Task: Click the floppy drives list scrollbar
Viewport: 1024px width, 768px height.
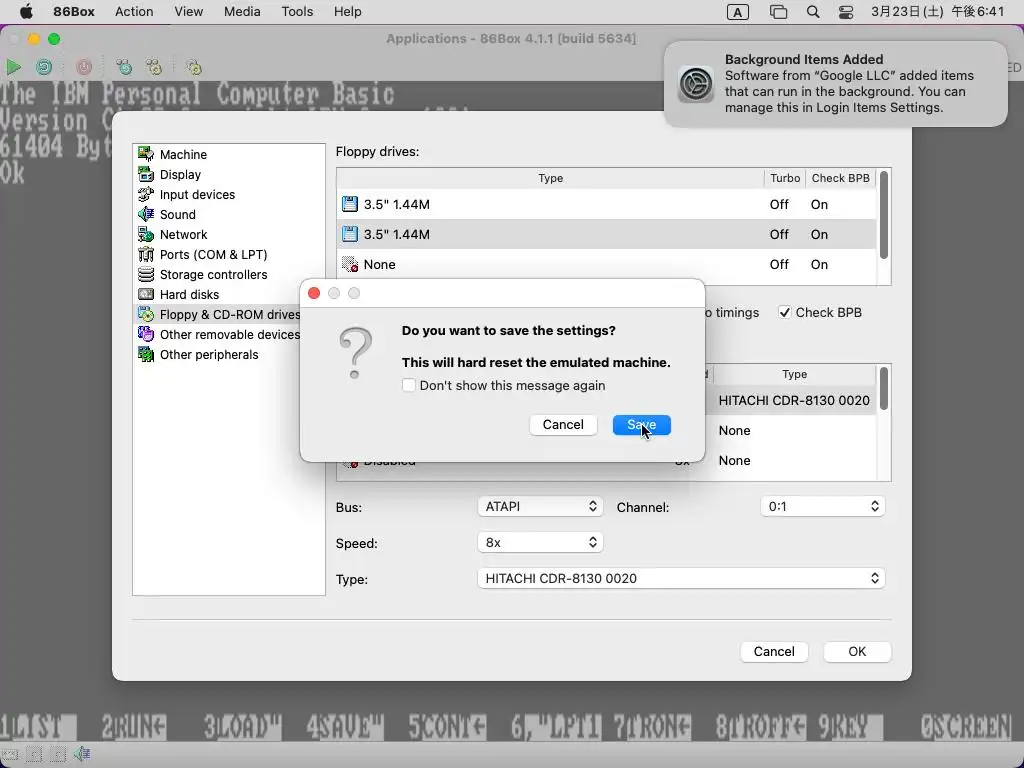Action: [884, 215]
